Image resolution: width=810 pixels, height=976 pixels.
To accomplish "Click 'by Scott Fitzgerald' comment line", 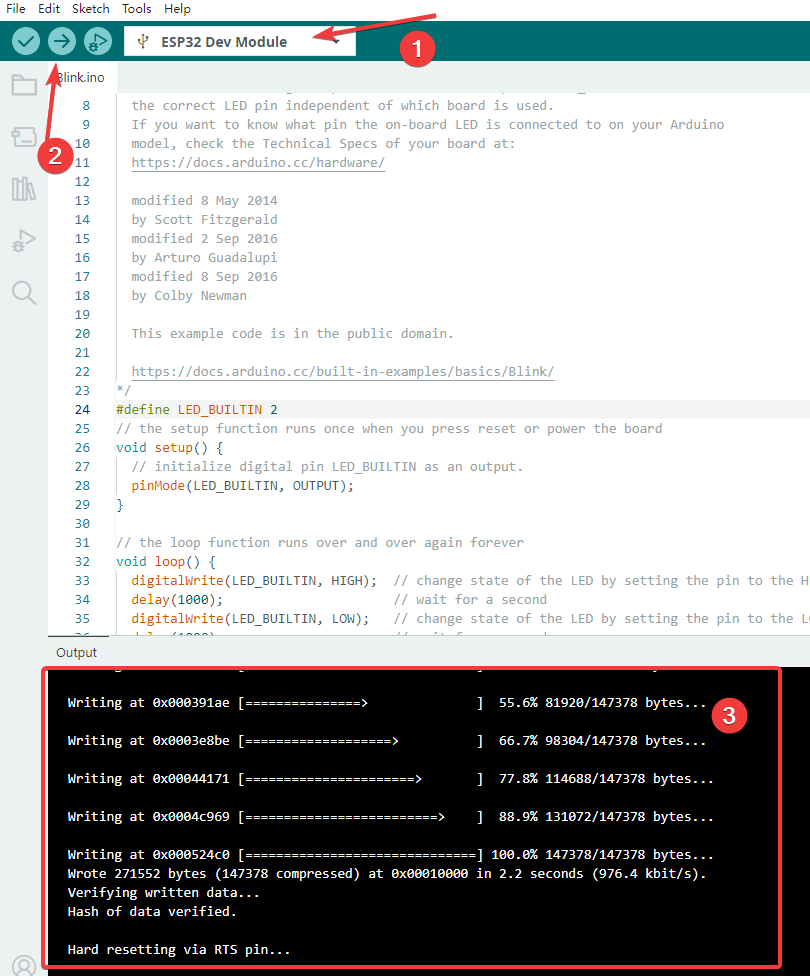I will coord(204,220).
